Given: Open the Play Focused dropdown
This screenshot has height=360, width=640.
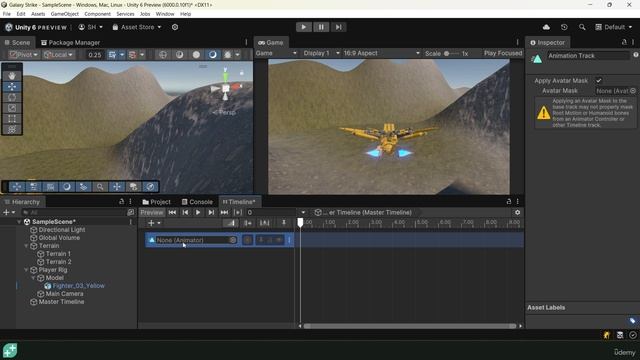Looking at the screenshot, I should (503, 53).
